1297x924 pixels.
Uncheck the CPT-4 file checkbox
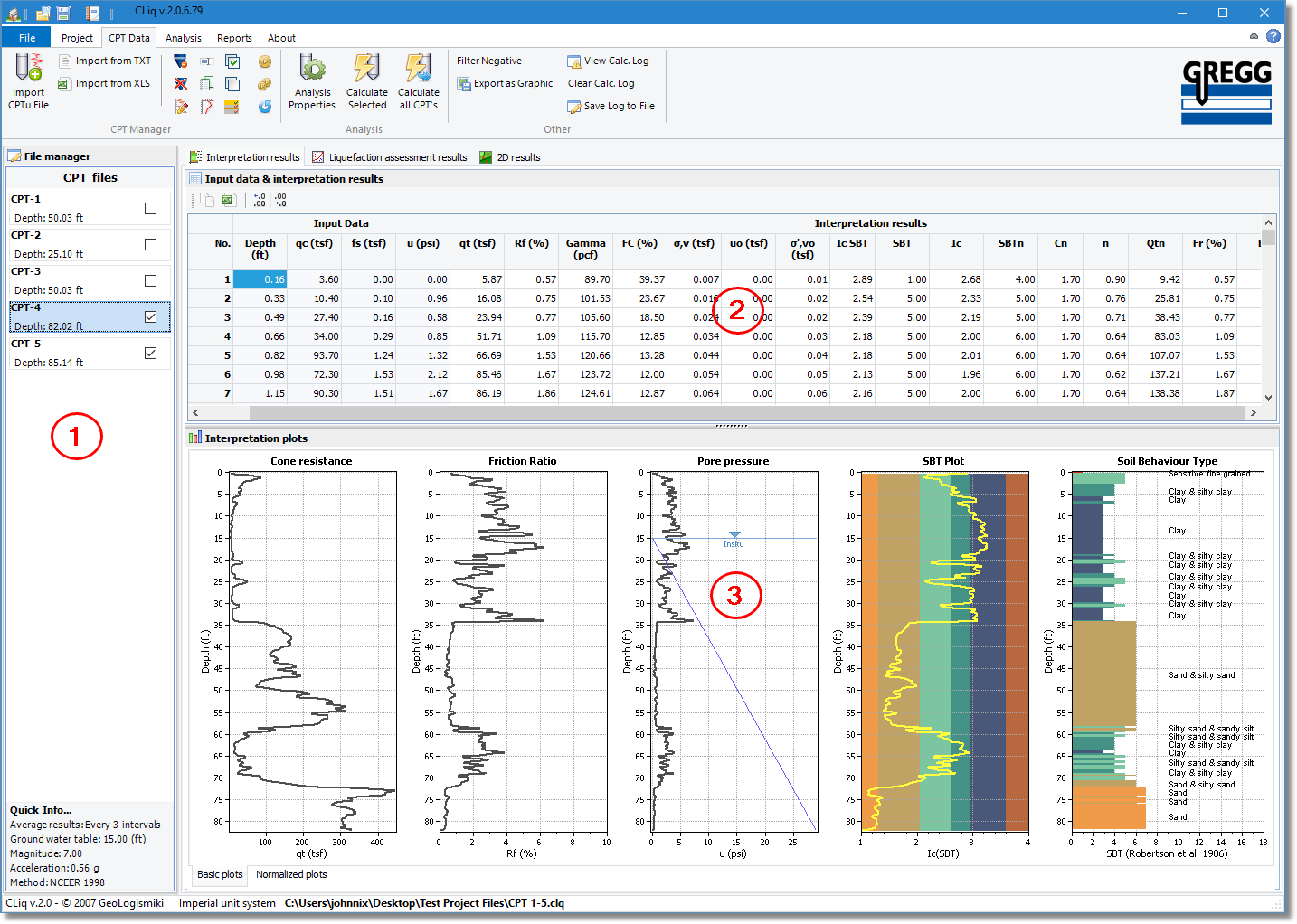[x=150, y=317]
